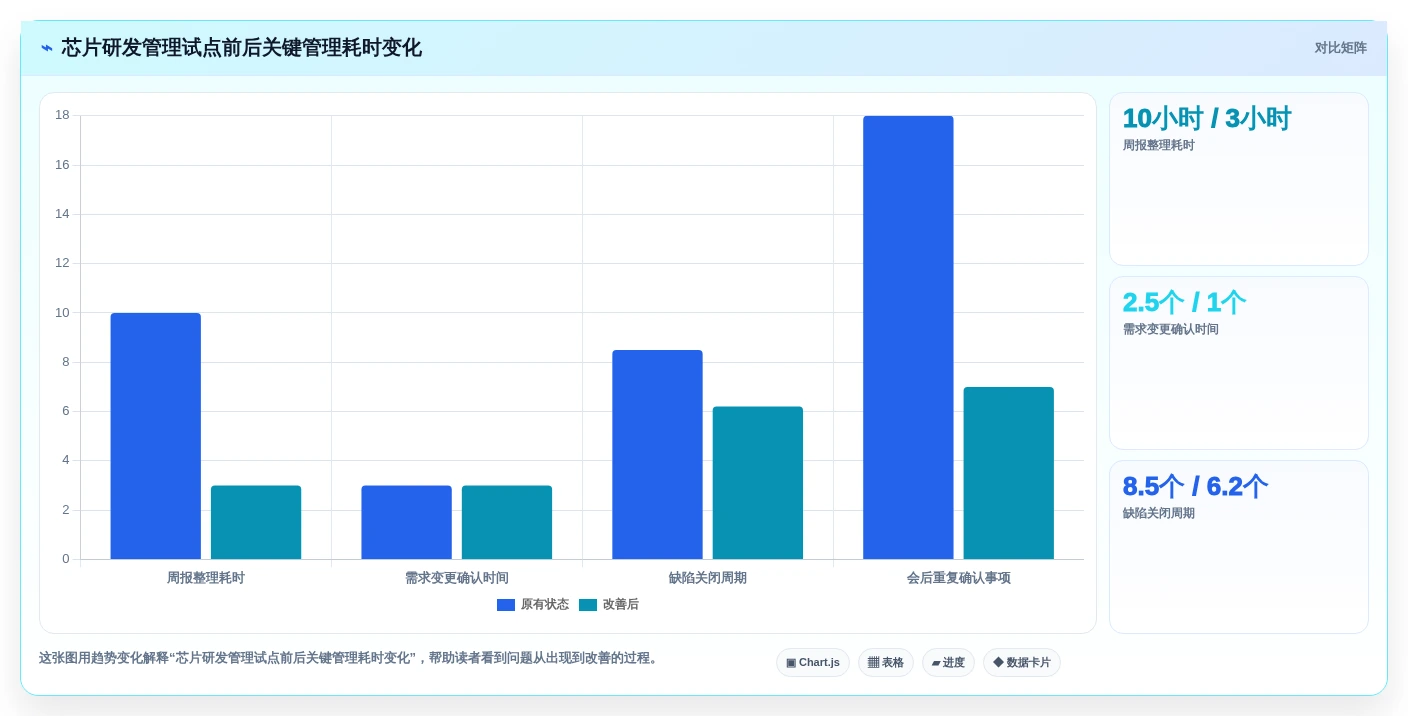Select the 表格 tag chip
Image resolution: width=1408 pixels, height=716 pixels.
click(886, 663)
